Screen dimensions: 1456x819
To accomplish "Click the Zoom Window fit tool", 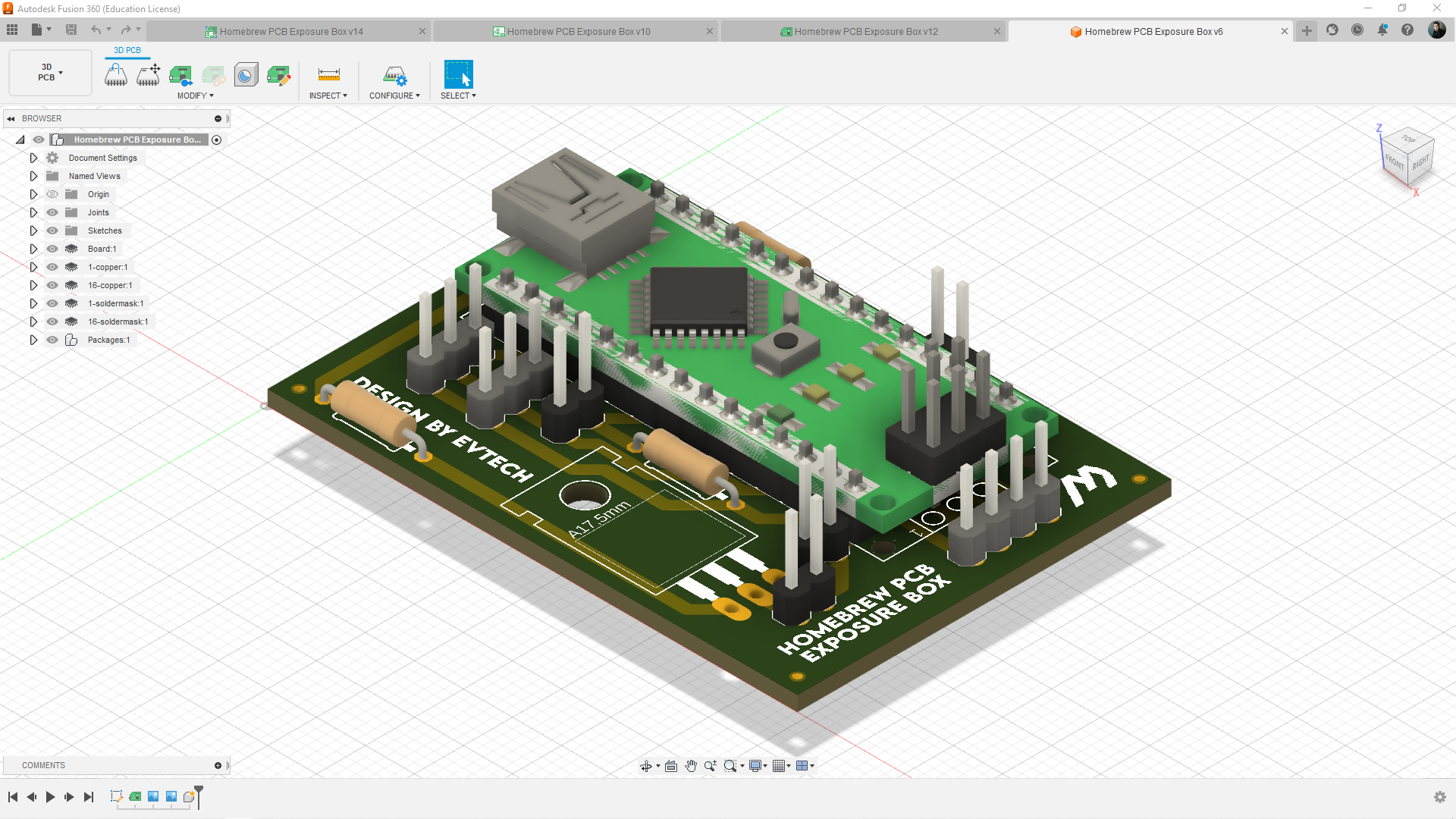I will click(730, 766).
